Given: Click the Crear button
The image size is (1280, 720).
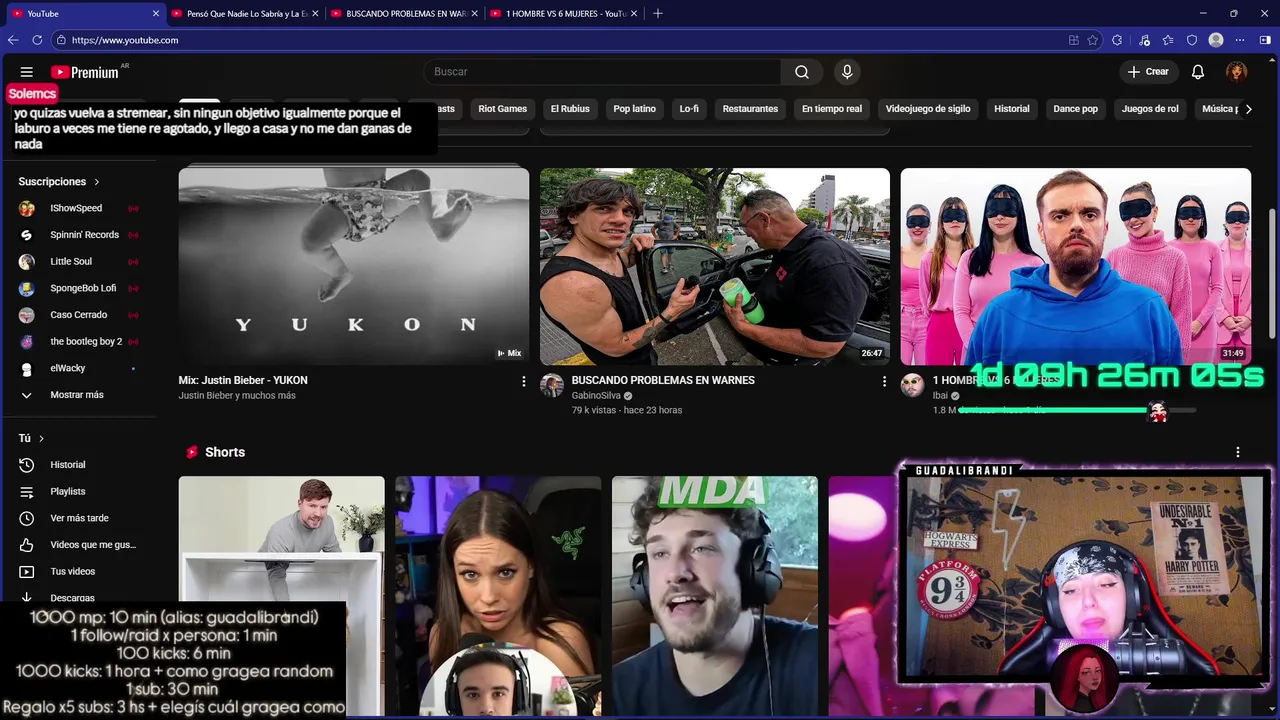Looking at the screenshot, I should click(1148, 72).
